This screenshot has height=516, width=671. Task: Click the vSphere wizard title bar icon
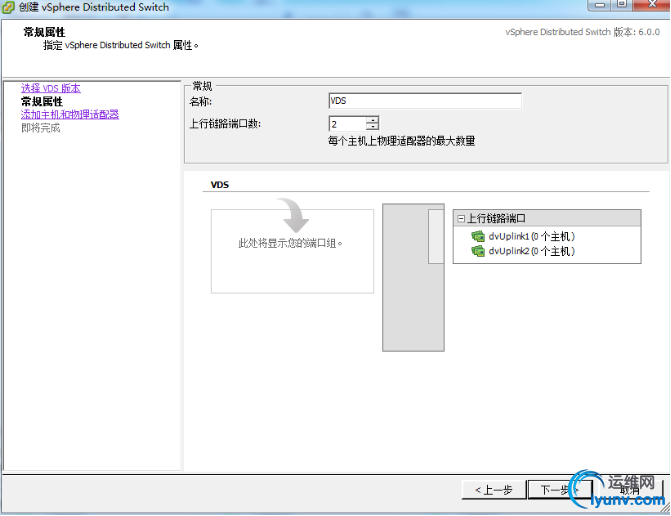8,7
